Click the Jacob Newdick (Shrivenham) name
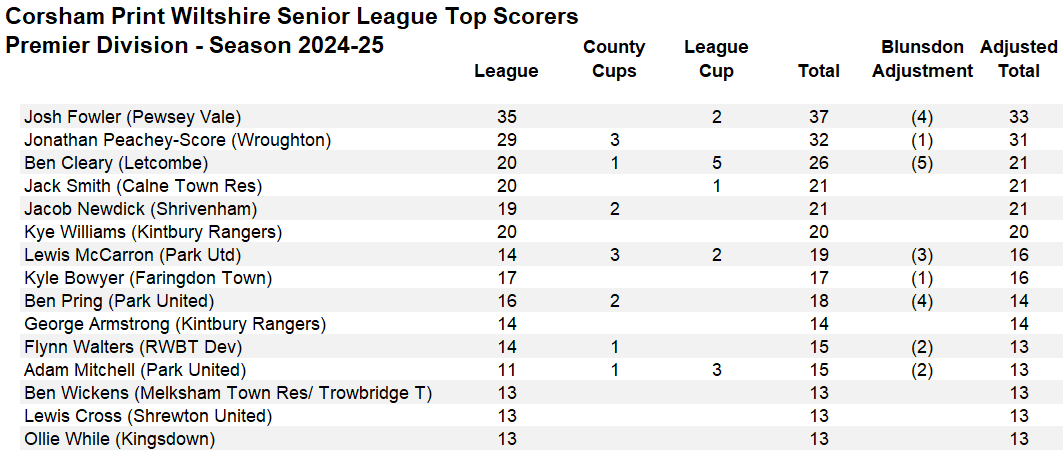 tap(141, 209)
